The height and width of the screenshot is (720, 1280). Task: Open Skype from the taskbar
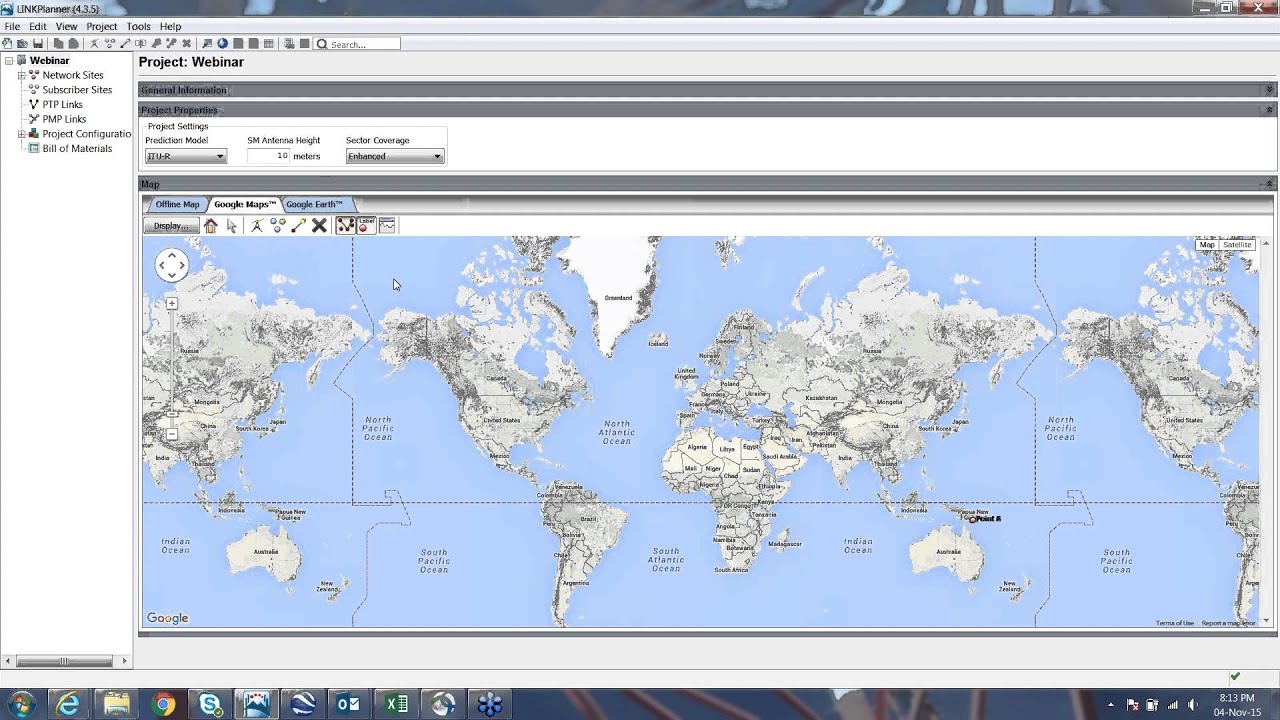(210, 704)
